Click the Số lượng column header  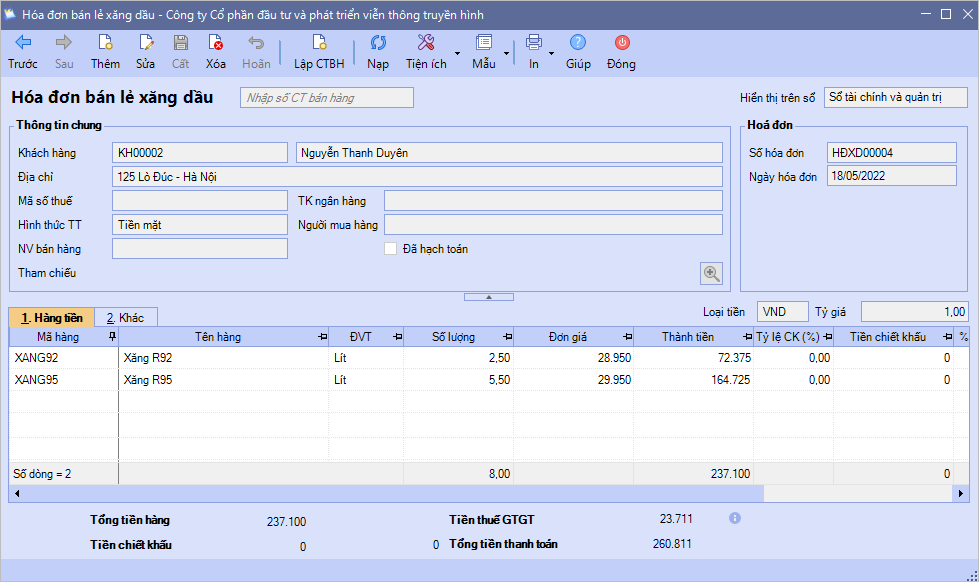[453, 337]
